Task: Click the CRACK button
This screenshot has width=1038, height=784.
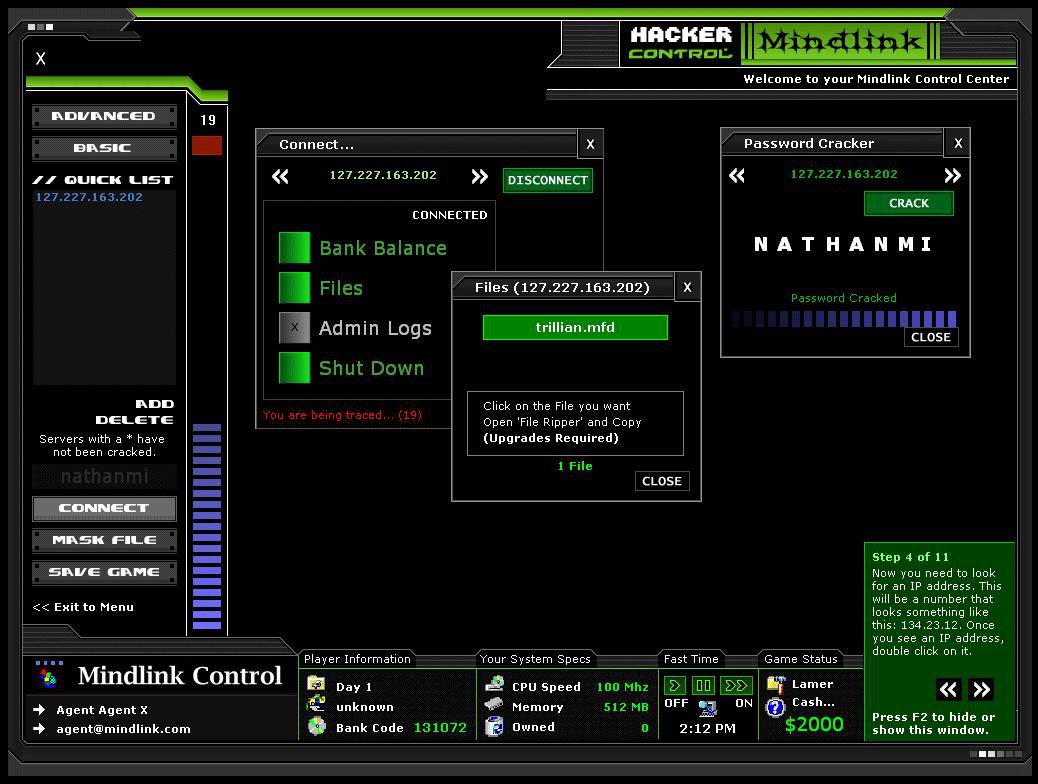Action: coord(908,203)
